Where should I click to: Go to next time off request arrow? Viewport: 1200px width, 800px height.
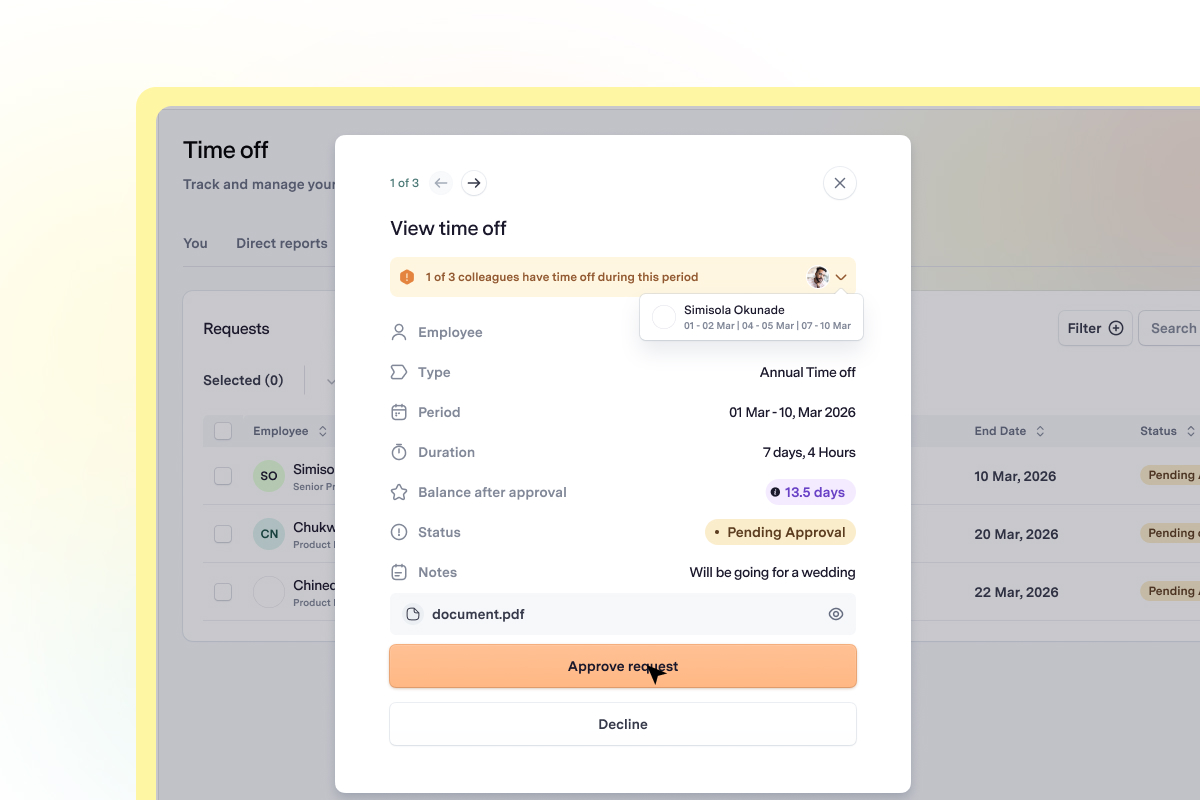point(474,183)
